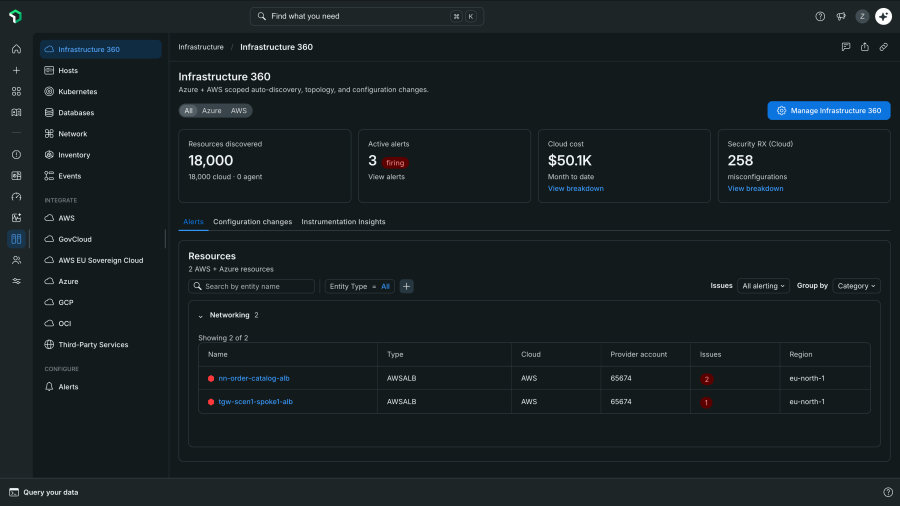Open Network in the sidebar
900x506 pixels.
coord(100,134)
